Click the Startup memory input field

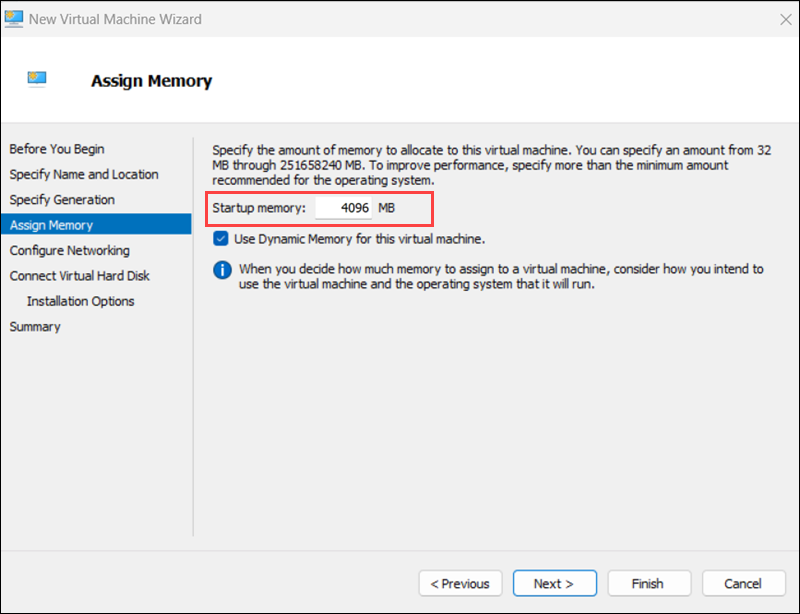(343, 208)
